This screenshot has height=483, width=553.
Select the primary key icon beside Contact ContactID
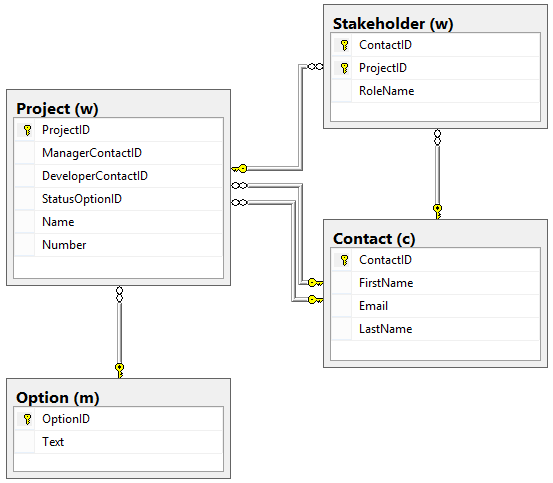coord(344,260)
